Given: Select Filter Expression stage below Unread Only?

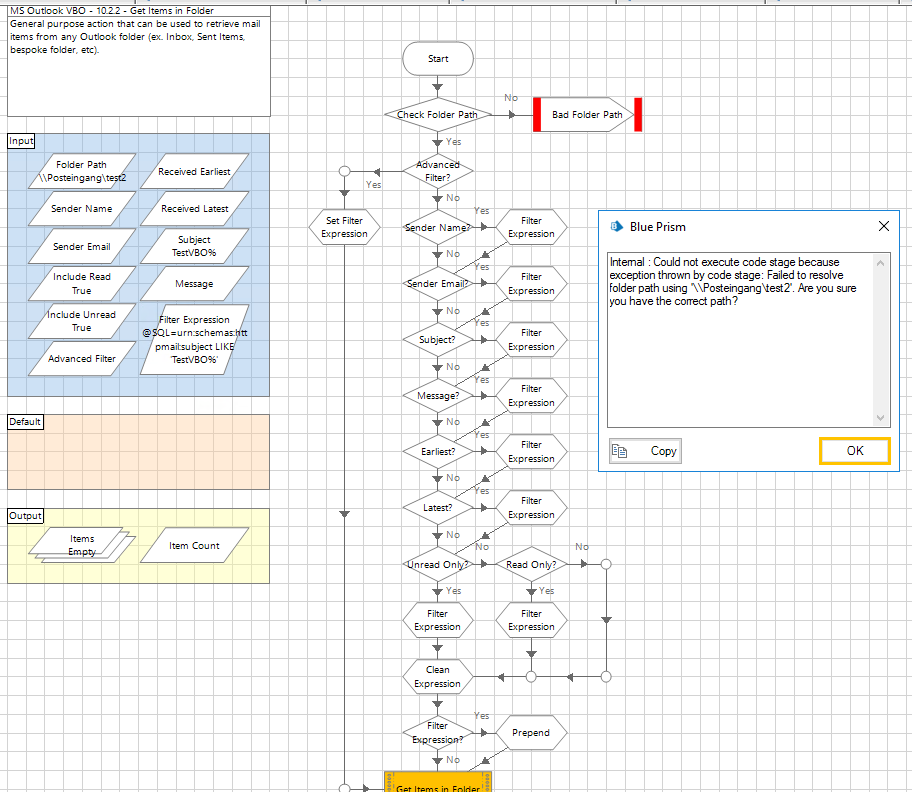Looking at the screenshot, I should [x=437, y=620].
